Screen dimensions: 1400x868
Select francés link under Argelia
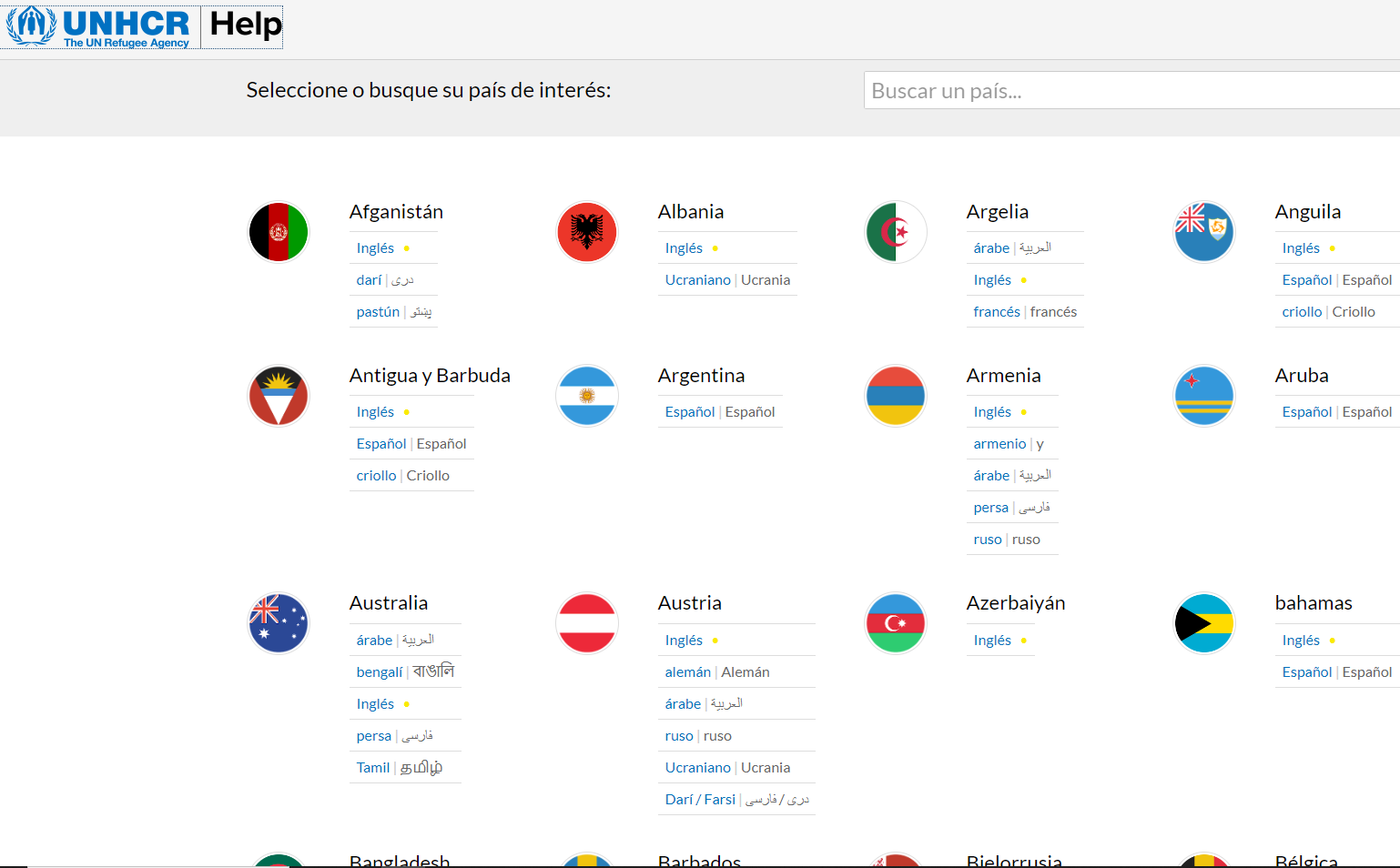[997, 312]
